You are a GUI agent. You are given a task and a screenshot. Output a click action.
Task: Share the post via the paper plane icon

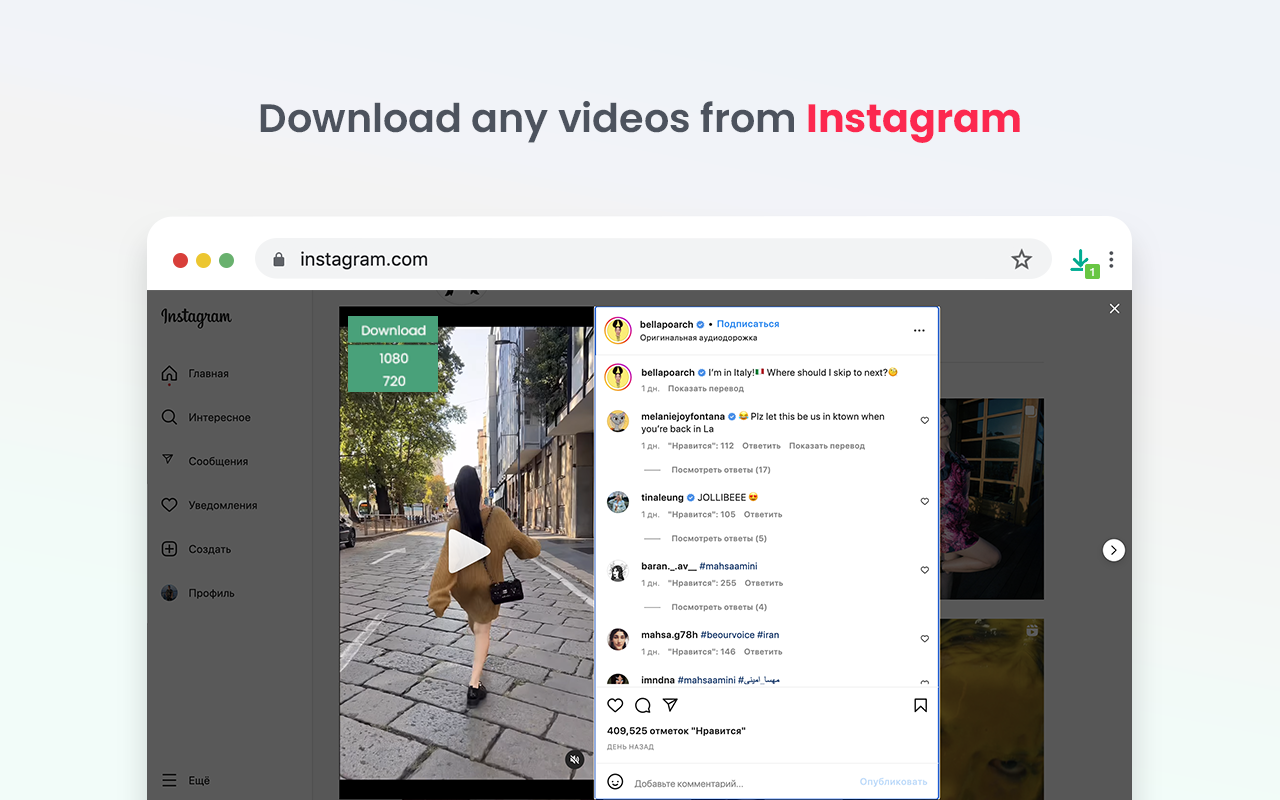pos(670,705)
